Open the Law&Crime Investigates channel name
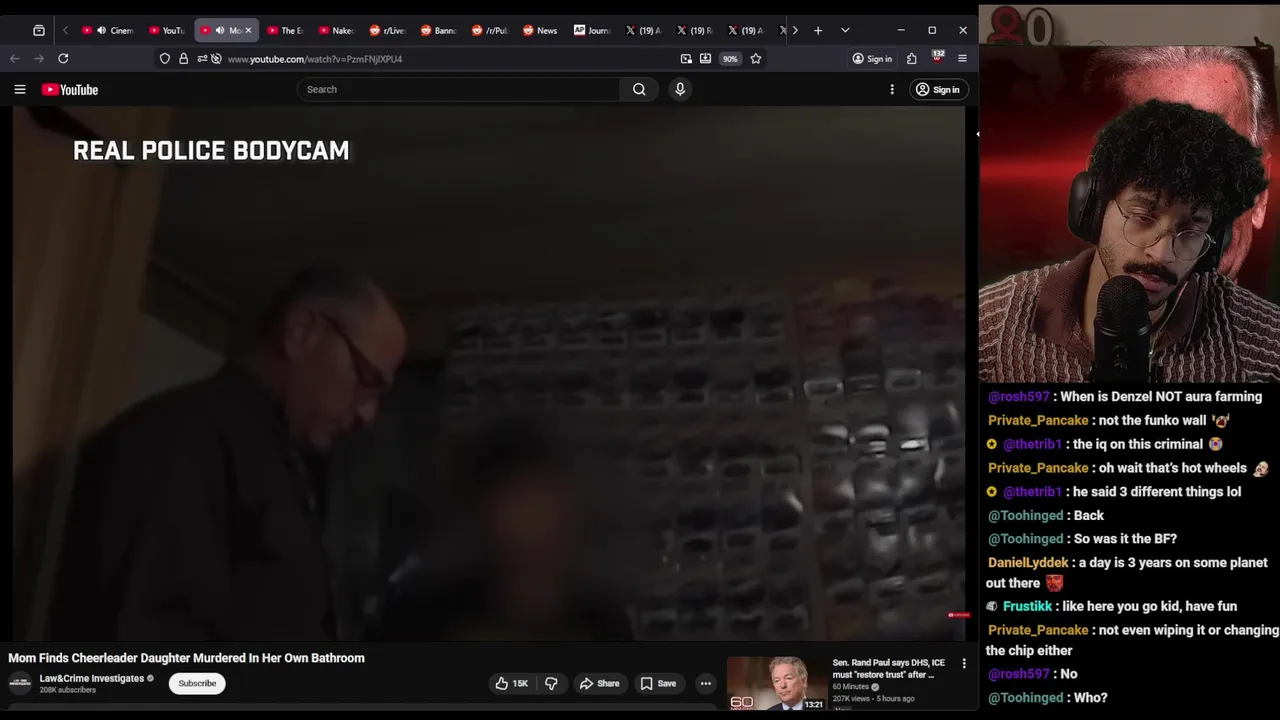Viewport: 1280px width, 720px height. pyautogui.click(x=92, y=678)
